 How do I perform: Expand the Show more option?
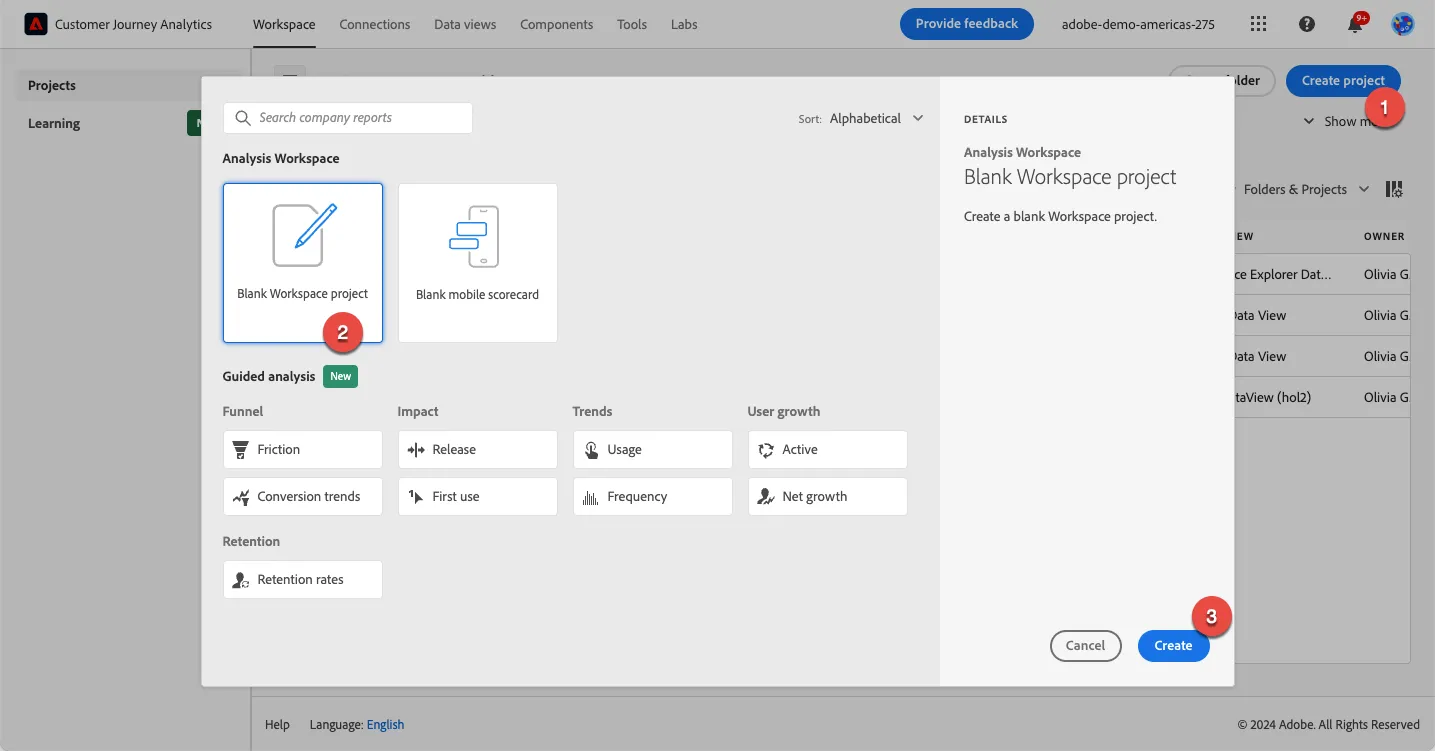[x=1345, y=121]
